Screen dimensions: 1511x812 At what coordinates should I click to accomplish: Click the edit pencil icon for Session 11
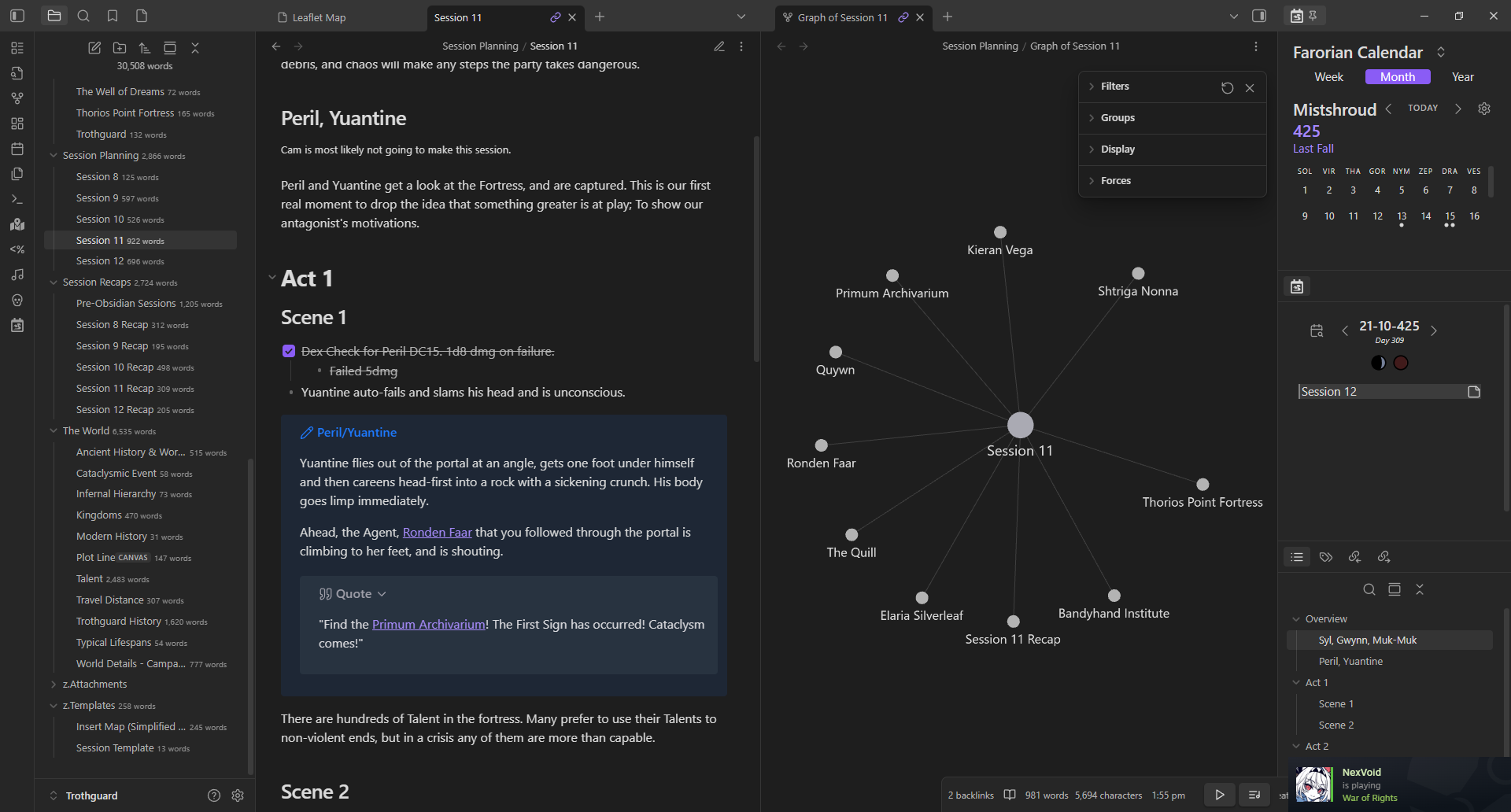719,46
